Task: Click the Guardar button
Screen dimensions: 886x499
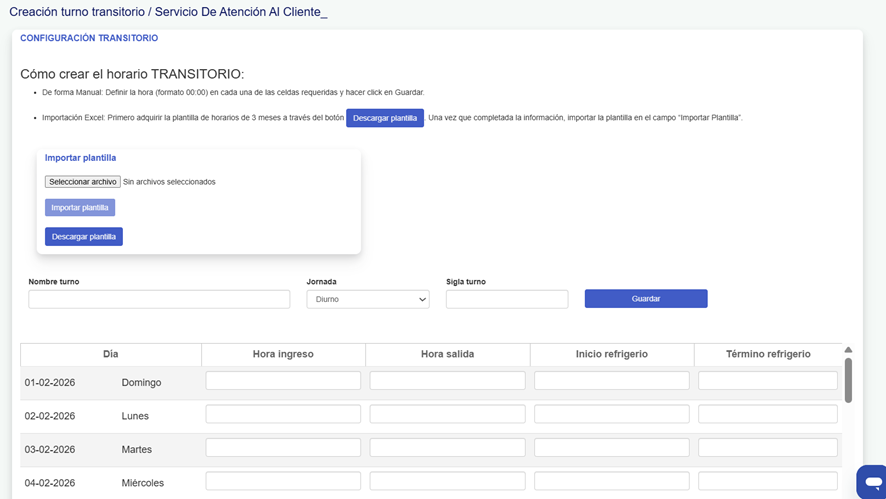Action: coord(646,299)
